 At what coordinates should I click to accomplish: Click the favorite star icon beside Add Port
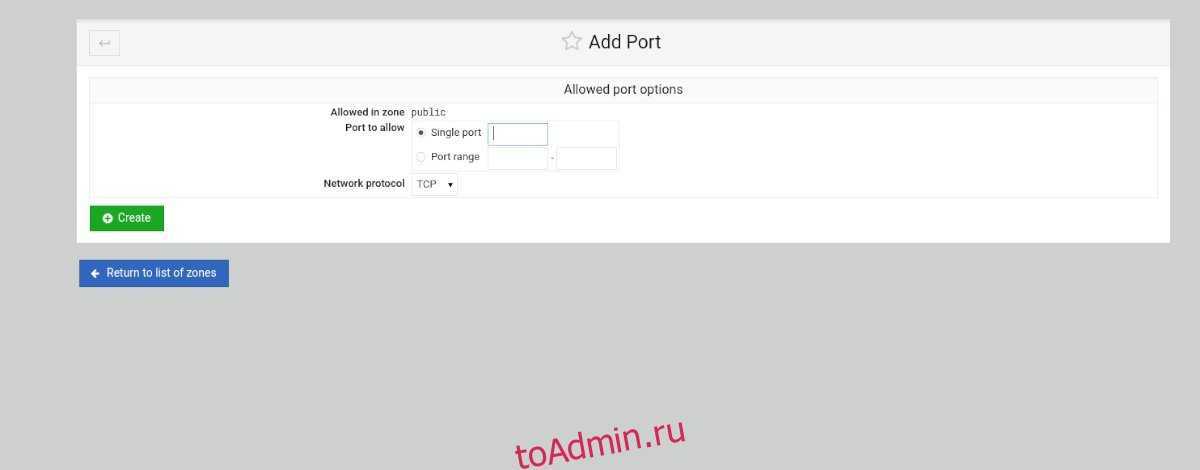coord(571,41)
